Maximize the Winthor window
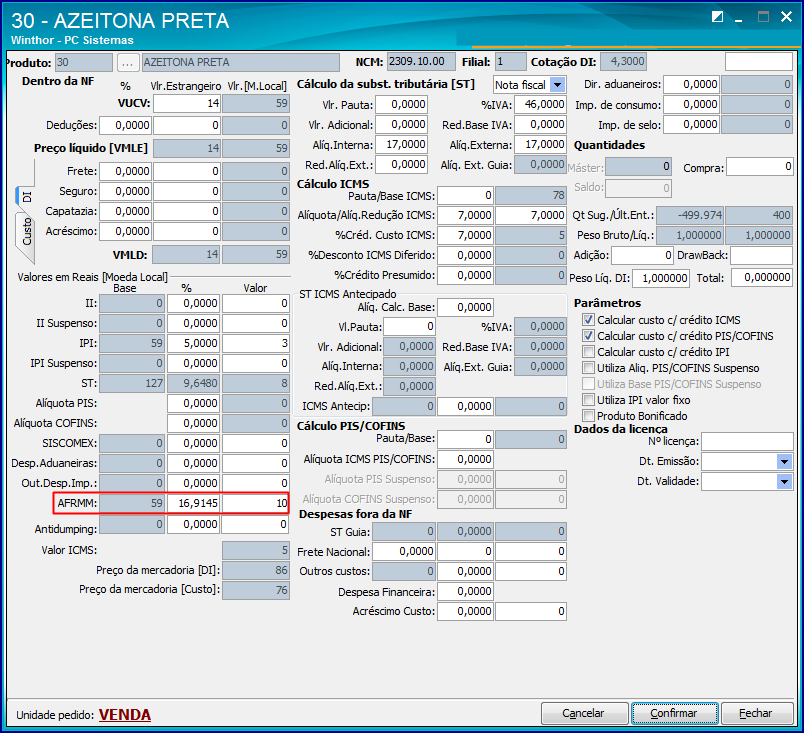The width and height of the screenshot is (804, 733). (x=763, y=17)
